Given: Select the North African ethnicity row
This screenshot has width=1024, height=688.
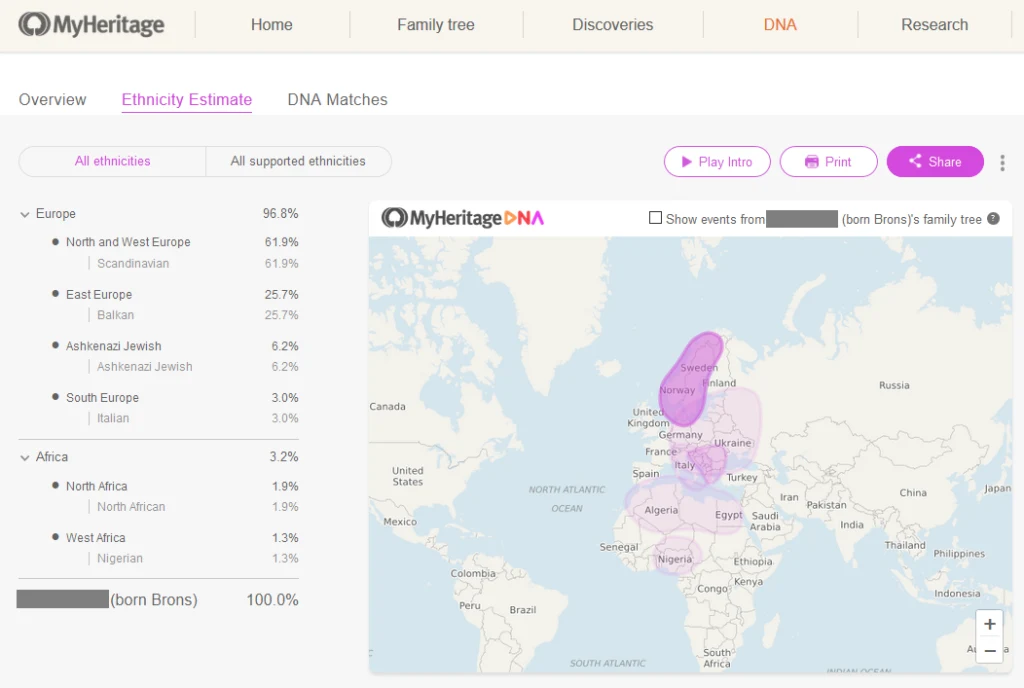Looking at the screenshot, I should (193, 507).
